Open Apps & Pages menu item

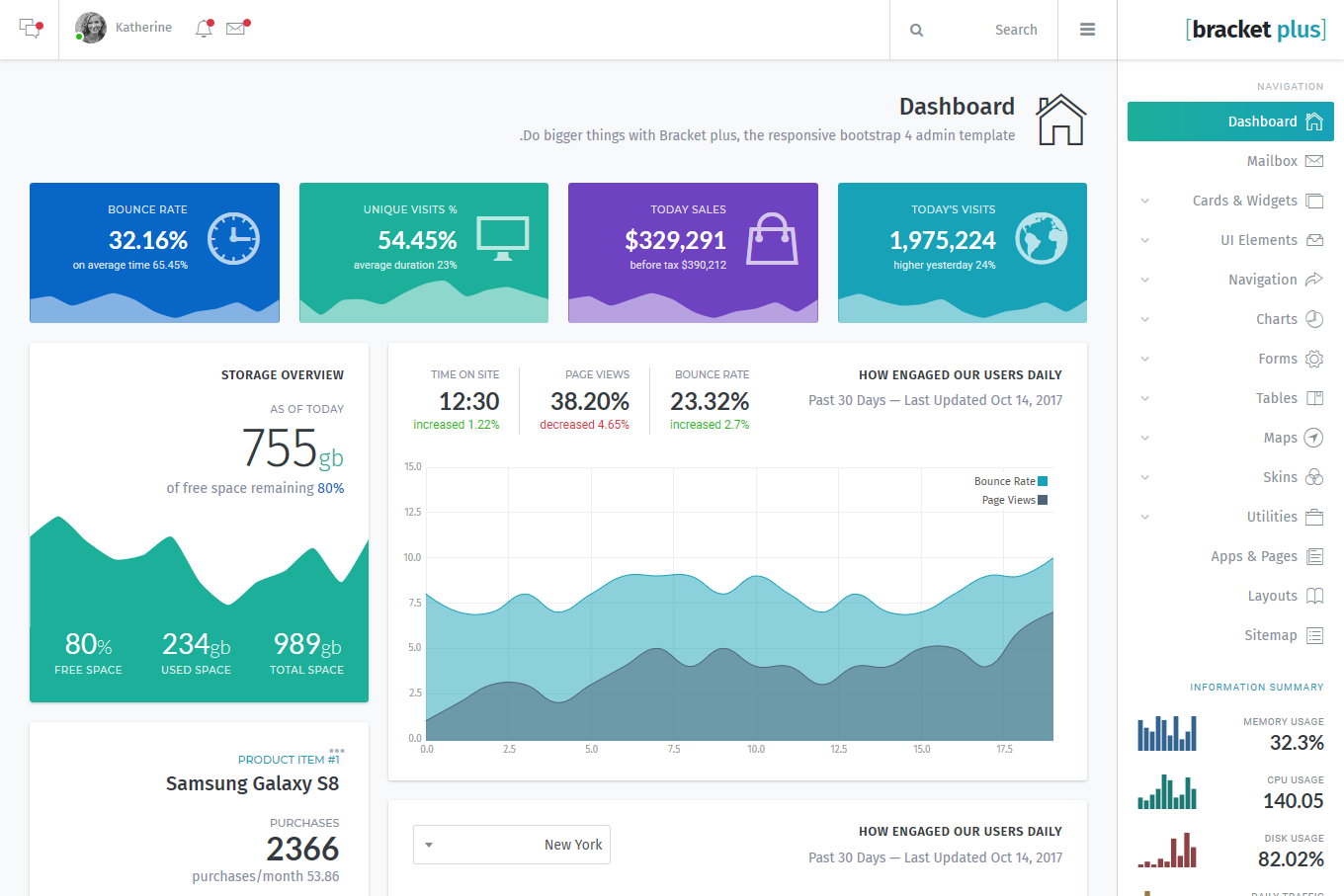(x=1254, y=556)
